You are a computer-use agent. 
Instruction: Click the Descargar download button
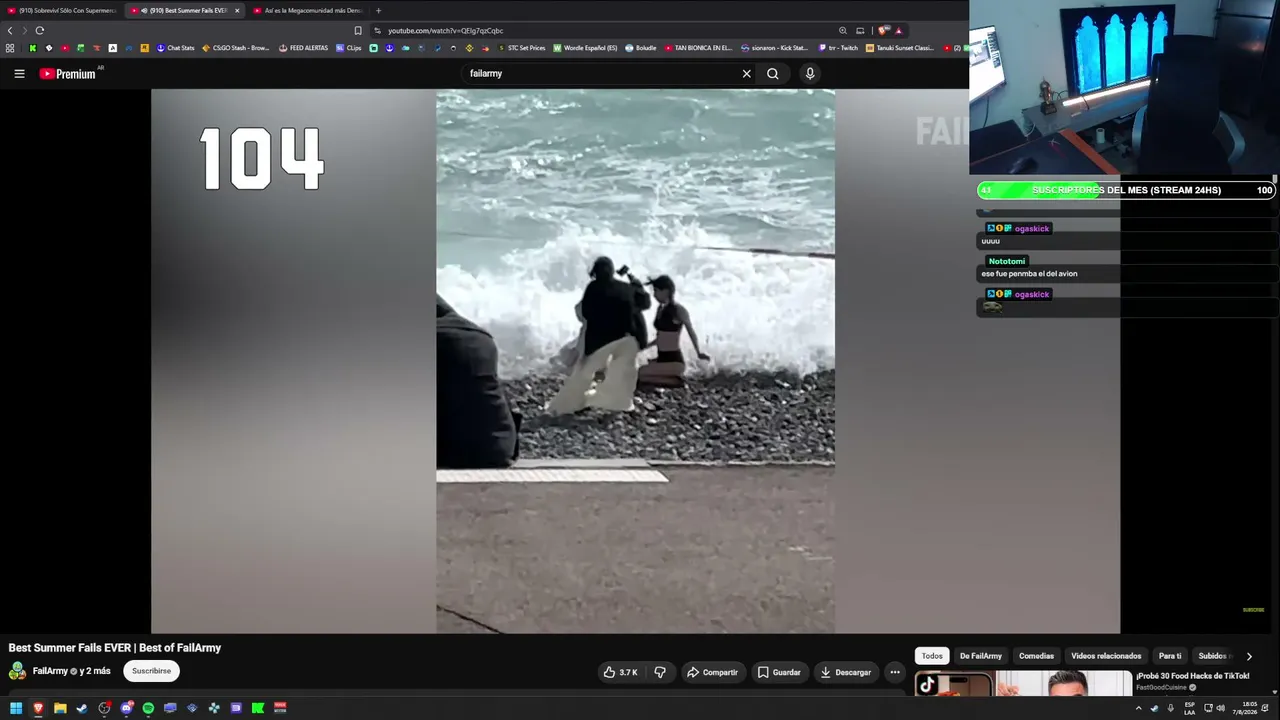845,672
